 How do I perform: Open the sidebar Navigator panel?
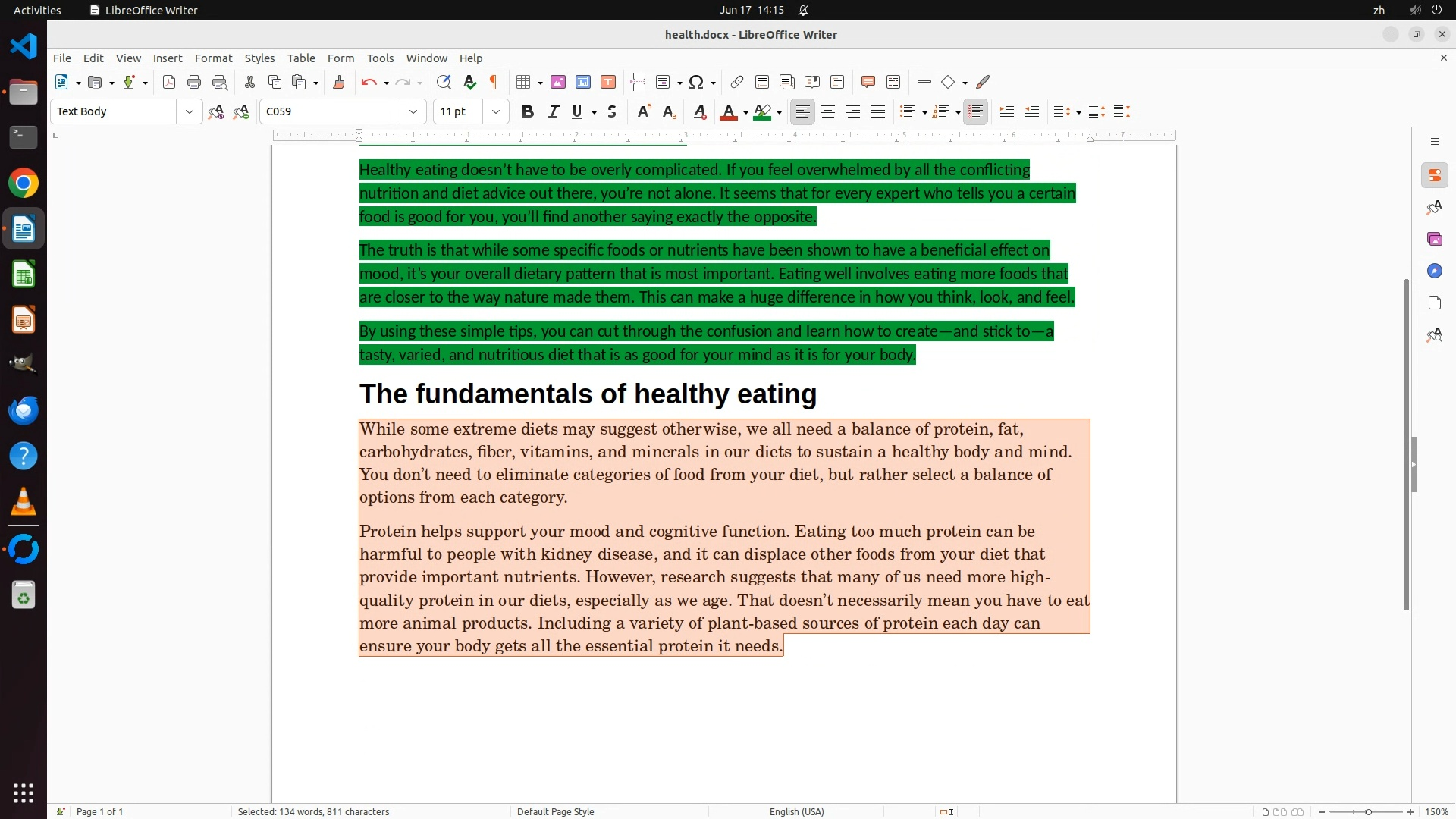(x=1434, y=271)
